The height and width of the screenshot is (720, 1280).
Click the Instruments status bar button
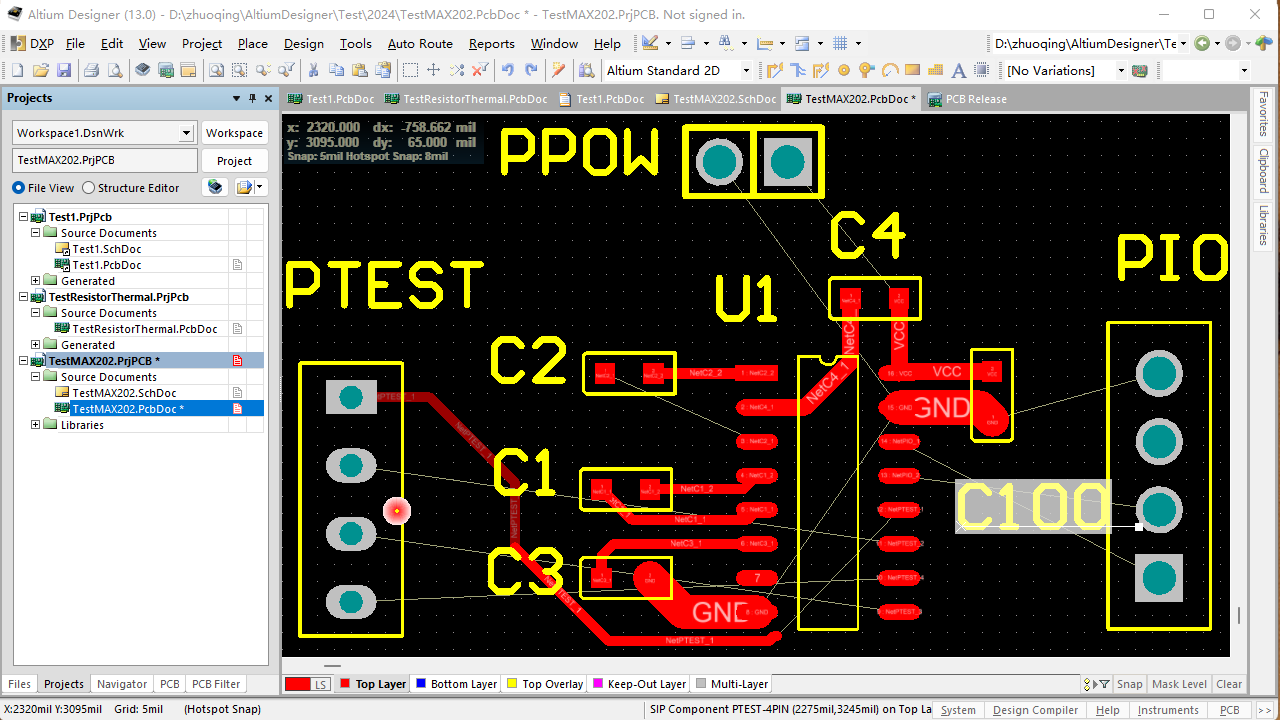click(x=1168, y=710)
